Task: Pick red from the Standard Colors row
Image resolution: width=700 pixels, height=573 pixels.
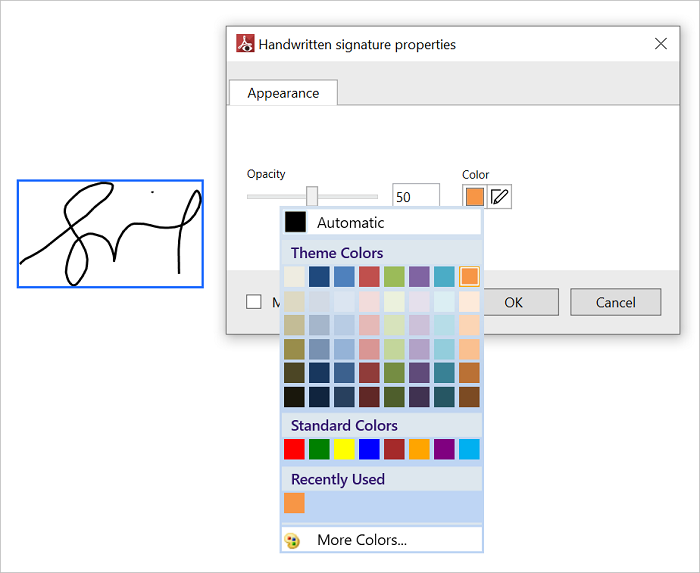Action: click(x=294, y=449)
